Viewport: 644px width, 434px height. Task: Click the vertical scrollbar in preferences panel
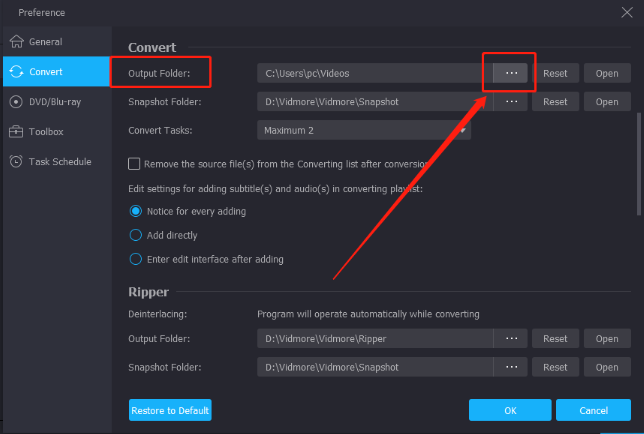[x=639, y=164]
